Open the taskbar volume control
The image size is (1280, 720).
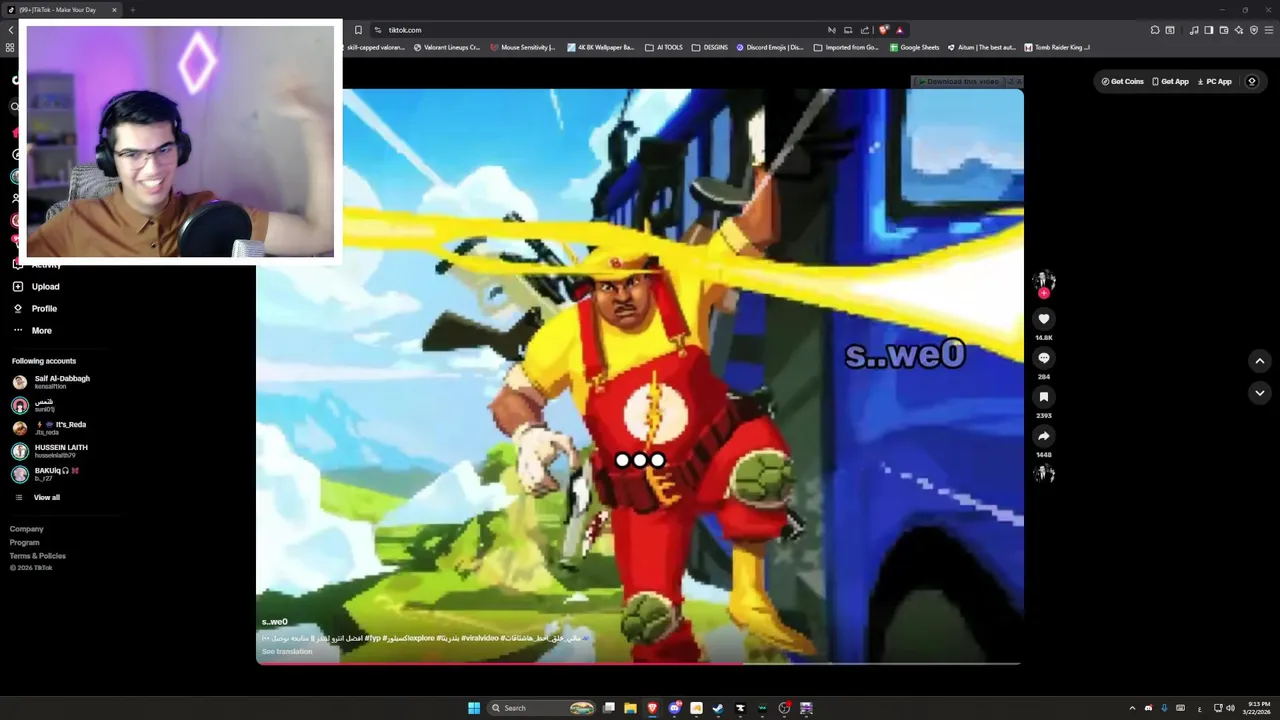pyautogui.click(x=1230, y=708)
